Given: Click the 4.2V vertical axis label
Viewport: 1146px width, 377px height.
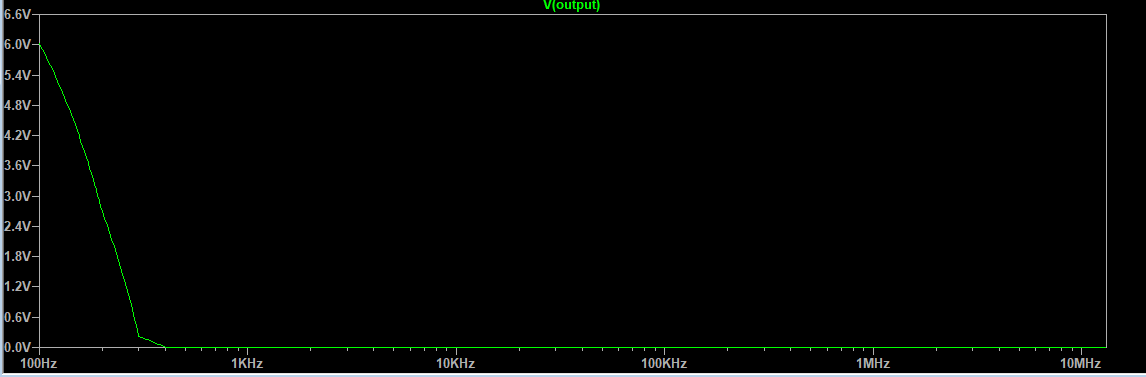Looking at the screenshot, I should click(18, 136).
